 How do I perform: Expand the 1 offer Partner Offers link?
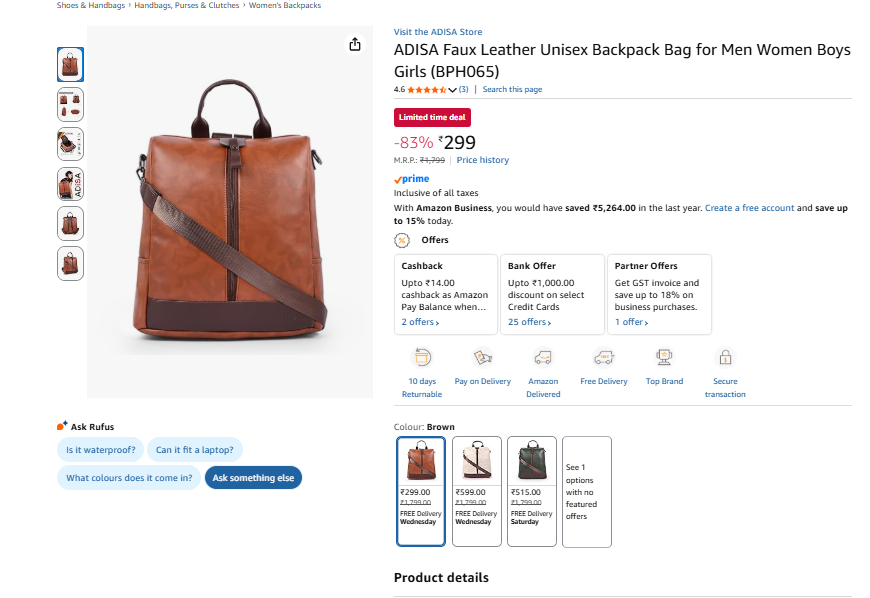tap(631, 322)
